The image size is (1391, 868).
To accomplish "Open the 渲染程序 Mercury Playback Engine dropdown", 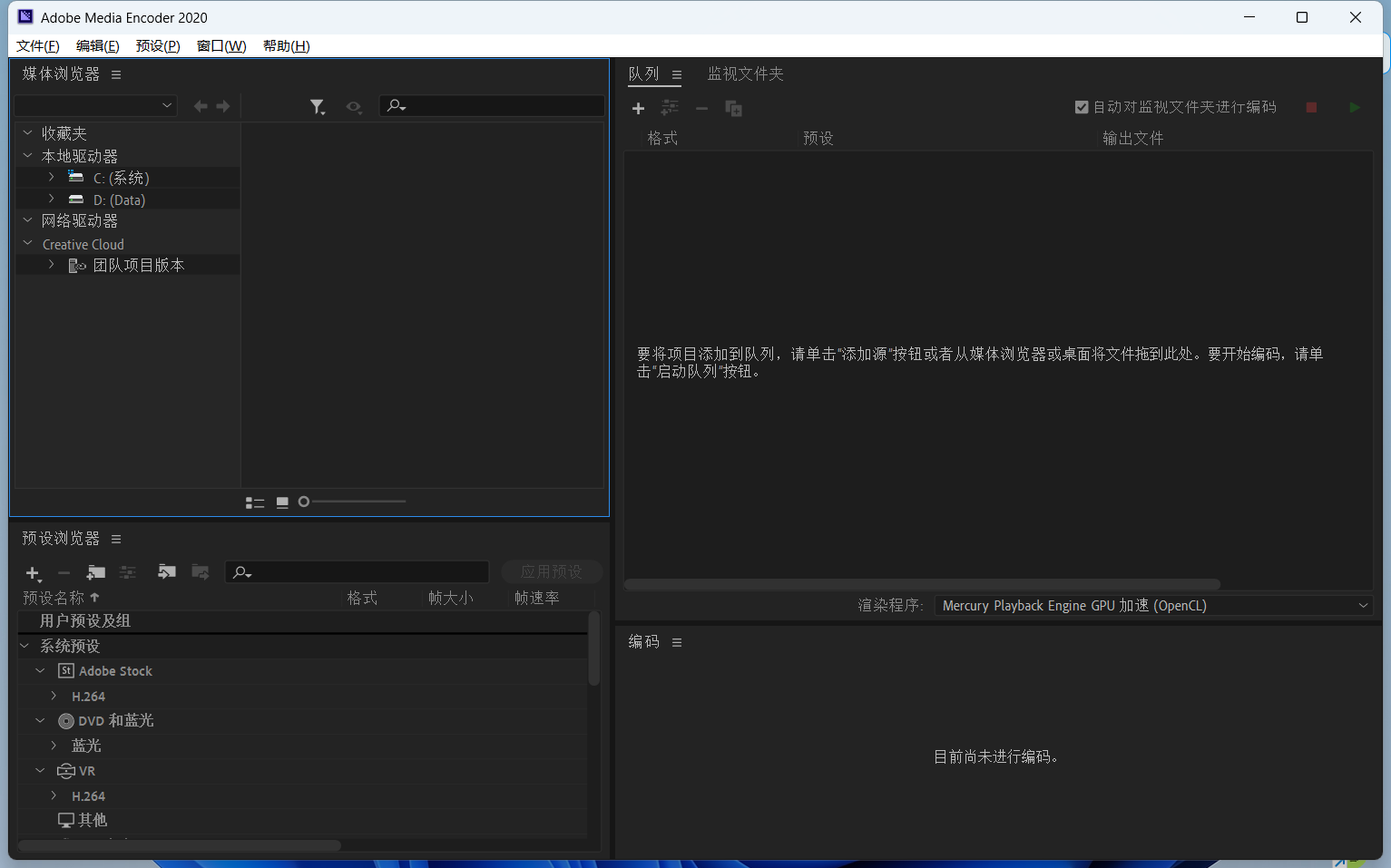I will click(x=1153, y=606).
